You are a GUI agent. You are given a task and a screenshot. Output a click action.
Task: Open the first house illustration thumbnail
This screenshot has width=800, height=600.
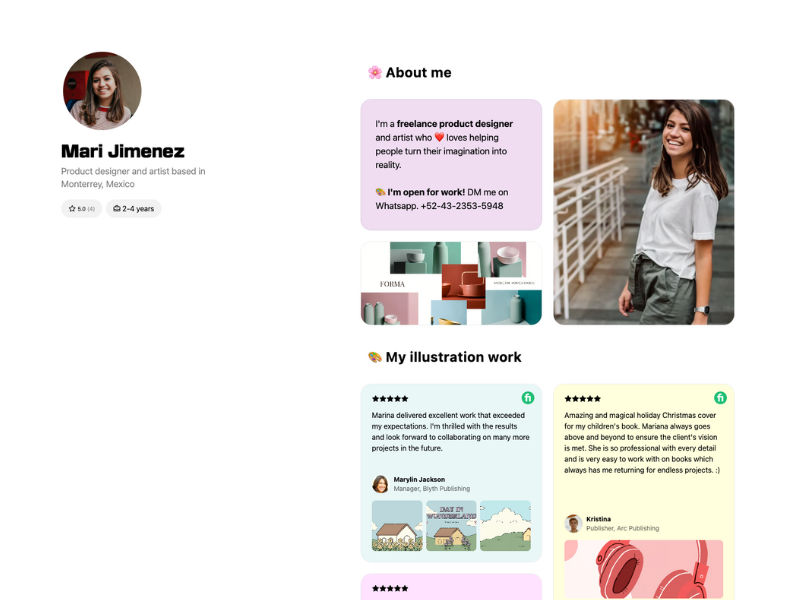(397, 526)
